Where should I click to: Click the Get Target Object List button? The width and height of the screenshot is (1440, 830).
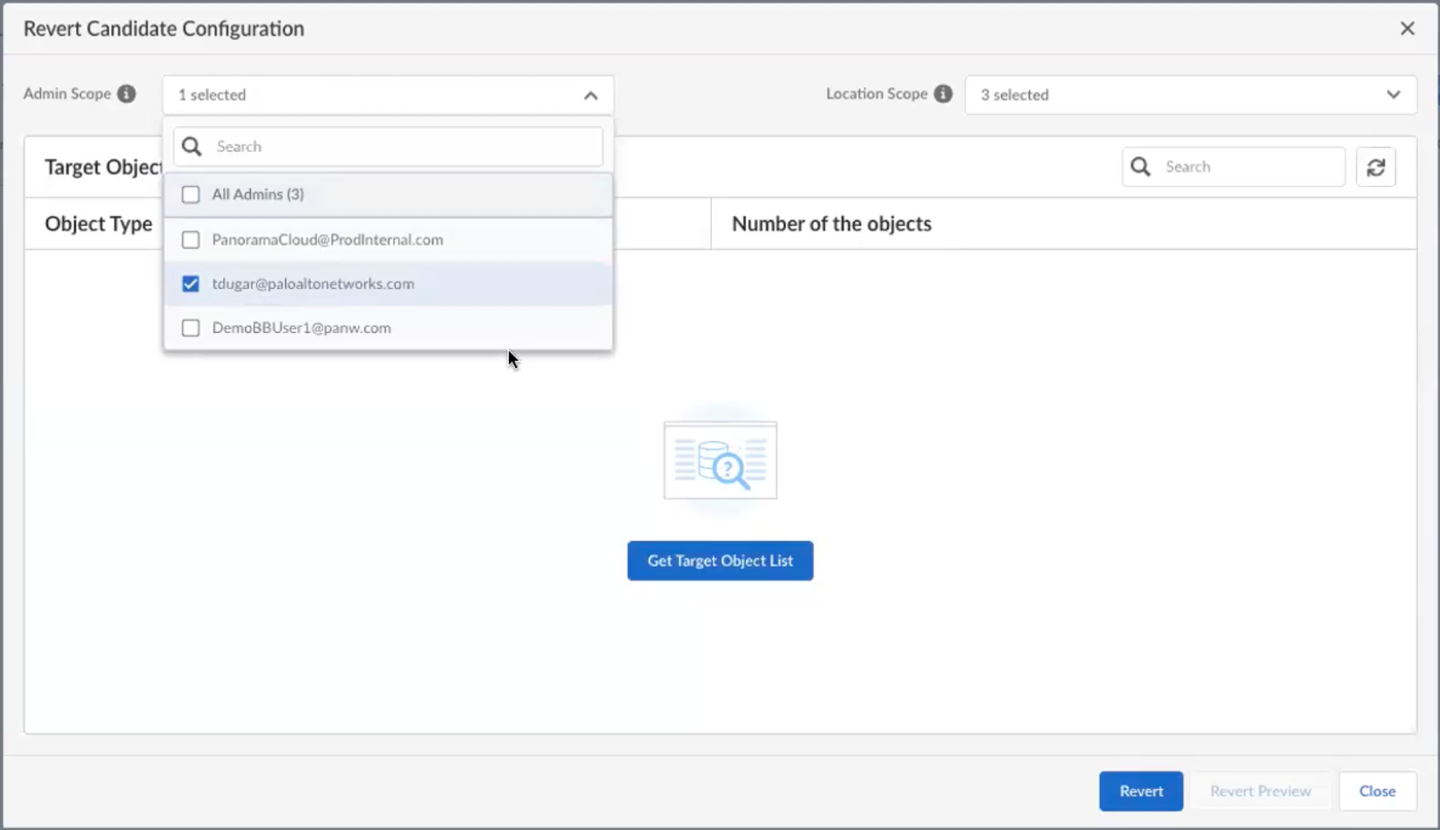(x=720, y=561)
